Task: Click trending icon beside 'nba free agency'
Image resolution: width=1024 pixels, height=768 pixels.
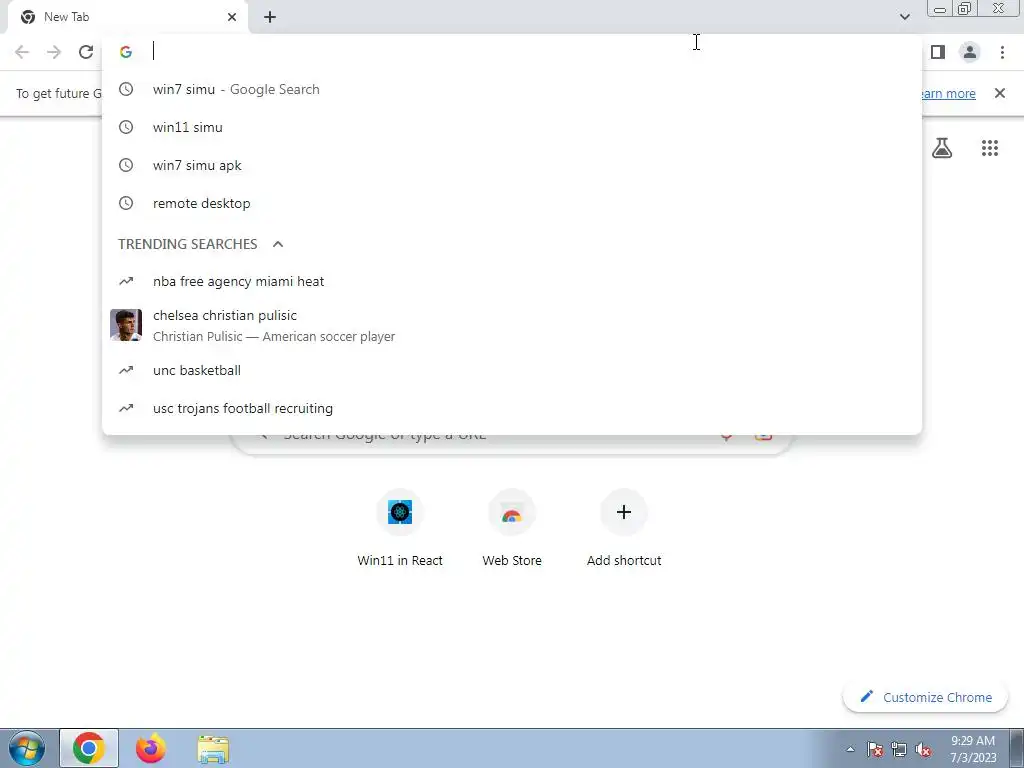Action: (126, 281)
